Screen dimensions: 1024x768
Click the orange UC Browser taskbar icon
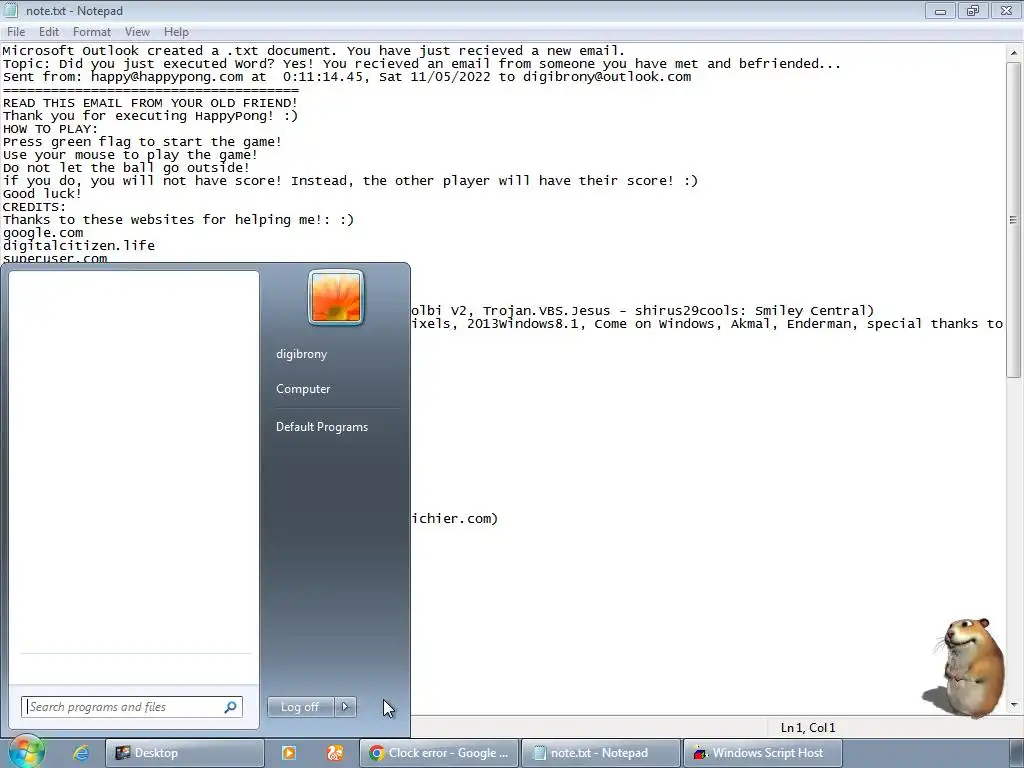click(335, 753)
